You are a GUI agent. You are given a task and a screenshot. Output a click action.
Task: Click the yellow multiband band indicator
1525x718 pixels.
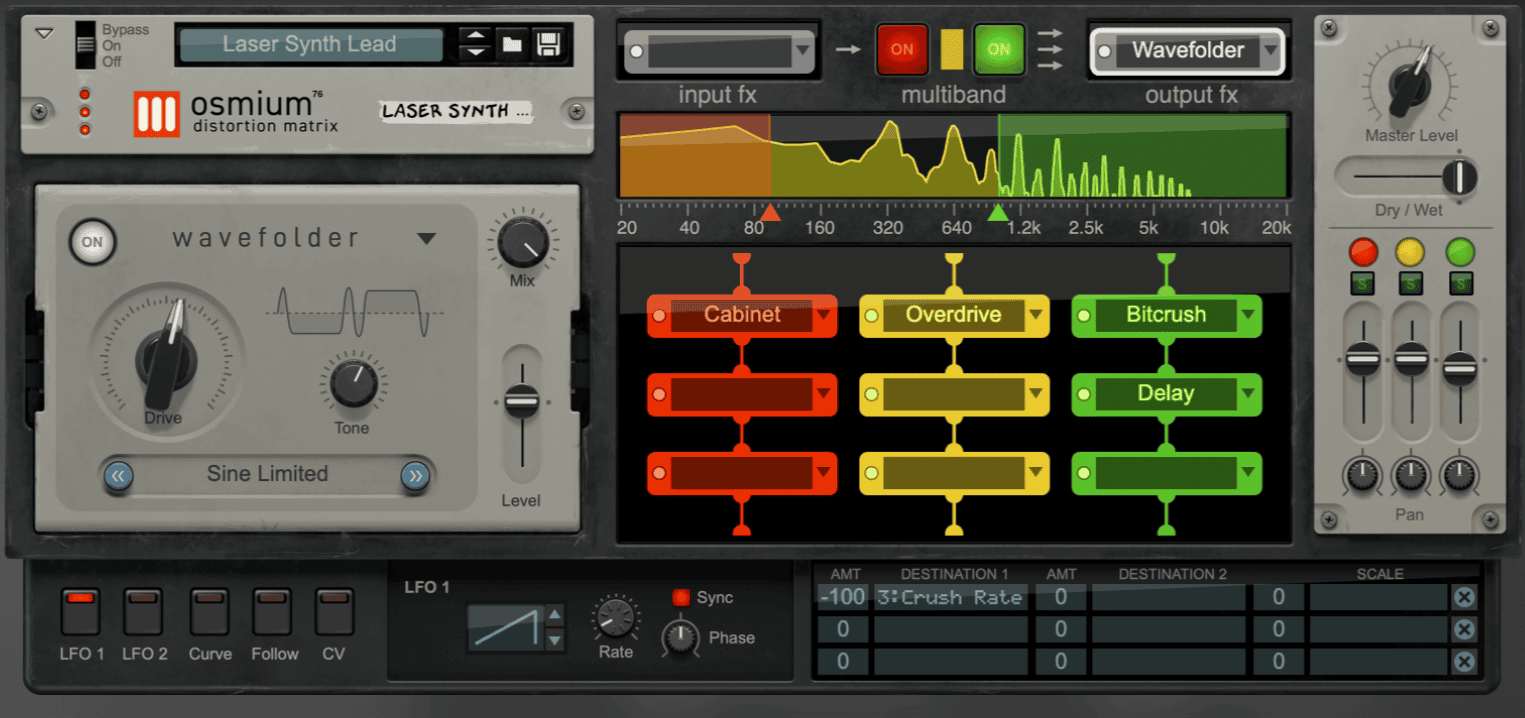tap(951, 49)
